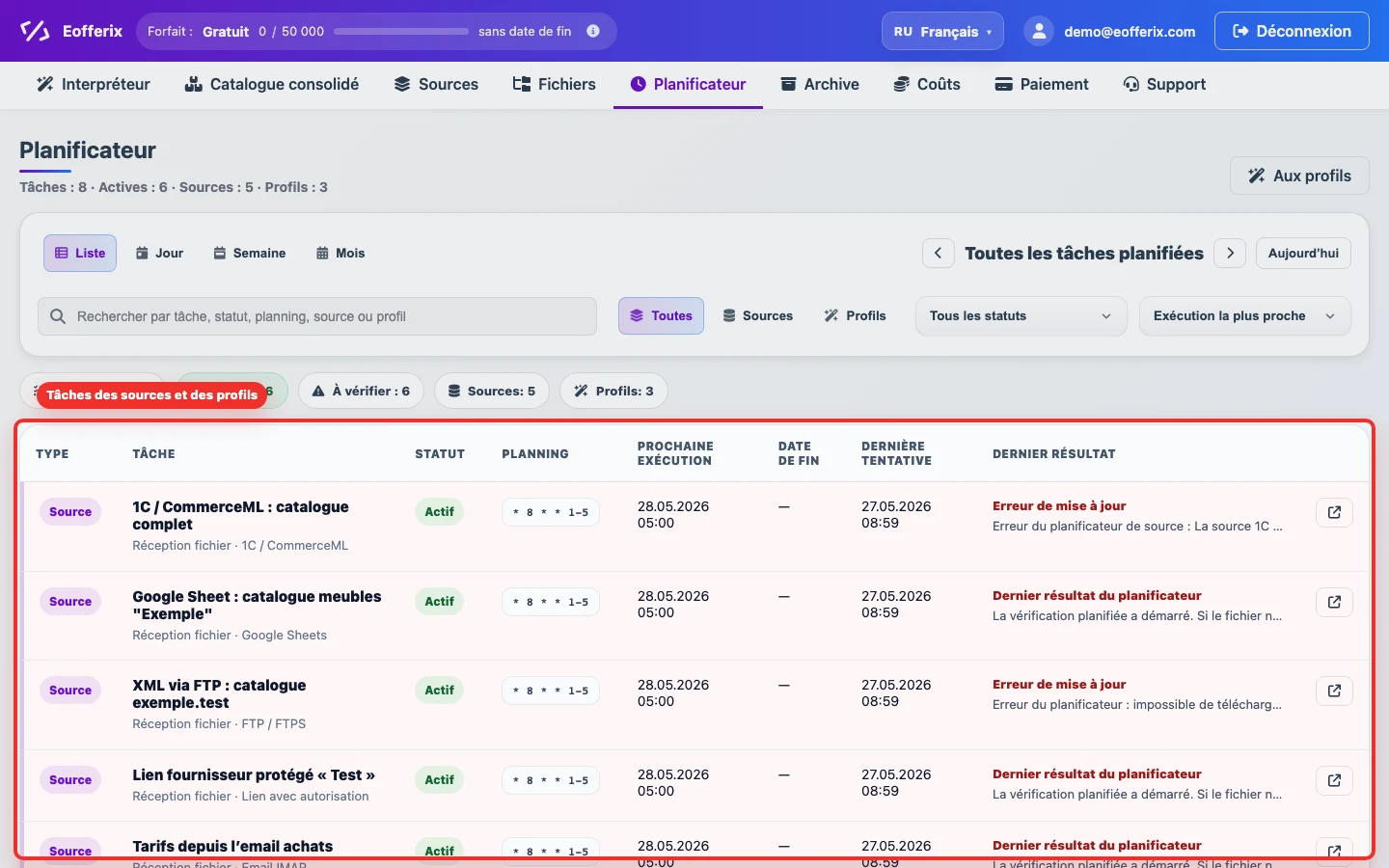
Task: Filter tasks by Profils type
Action: click(855, 315)
